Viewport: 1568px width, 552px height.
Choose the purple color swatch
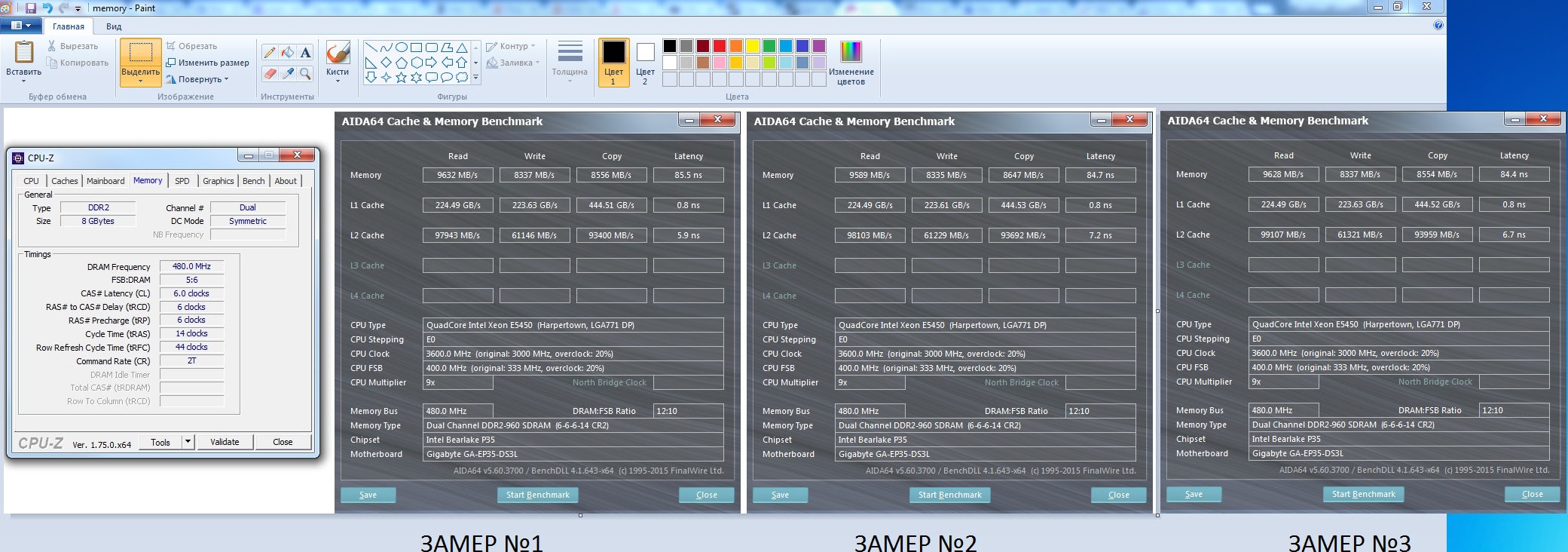(x=819, y=46)
